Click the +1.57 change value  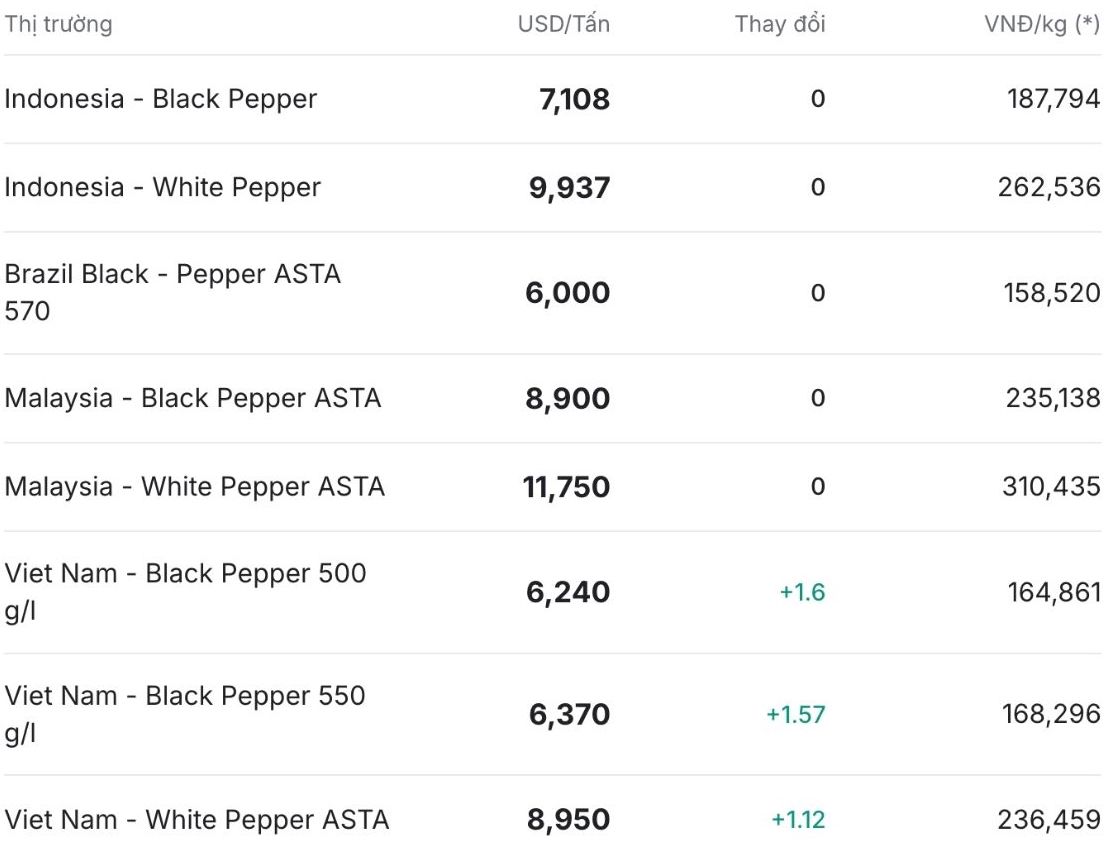click(796, 714)
